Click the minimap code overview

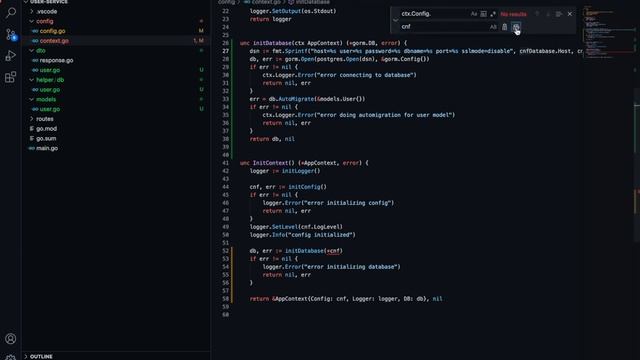608,33
